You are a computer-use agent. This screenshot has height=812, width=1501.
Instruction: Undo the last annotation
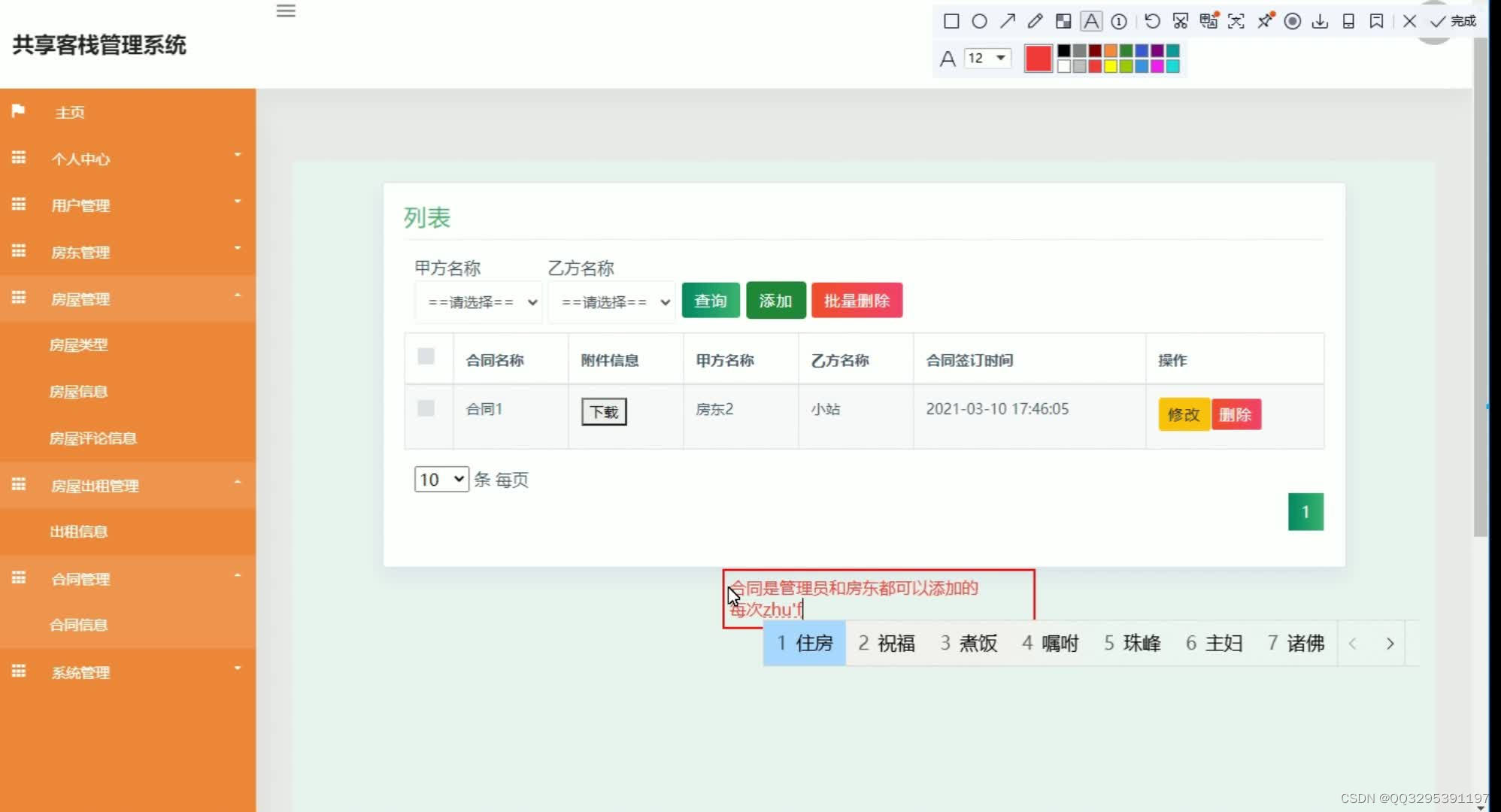[1152, 21]
